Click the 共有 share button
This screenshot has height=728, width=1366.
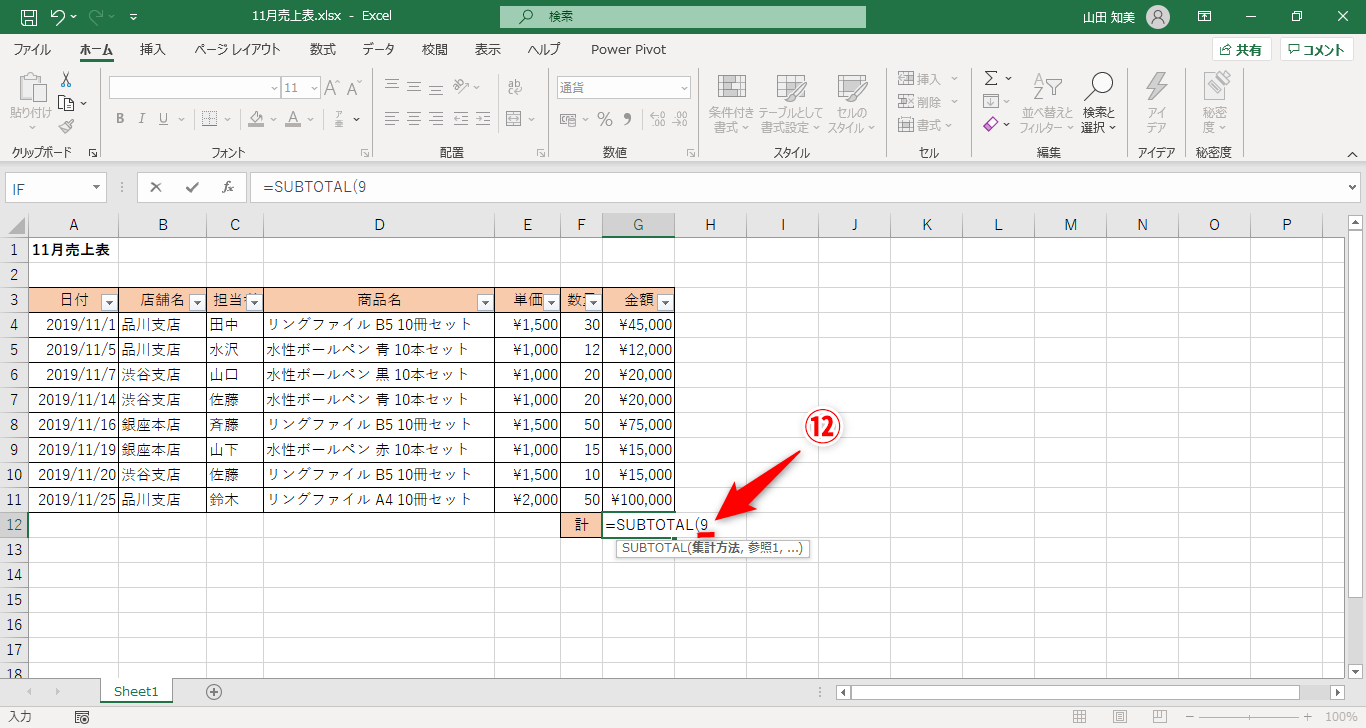pos(1241,50)
